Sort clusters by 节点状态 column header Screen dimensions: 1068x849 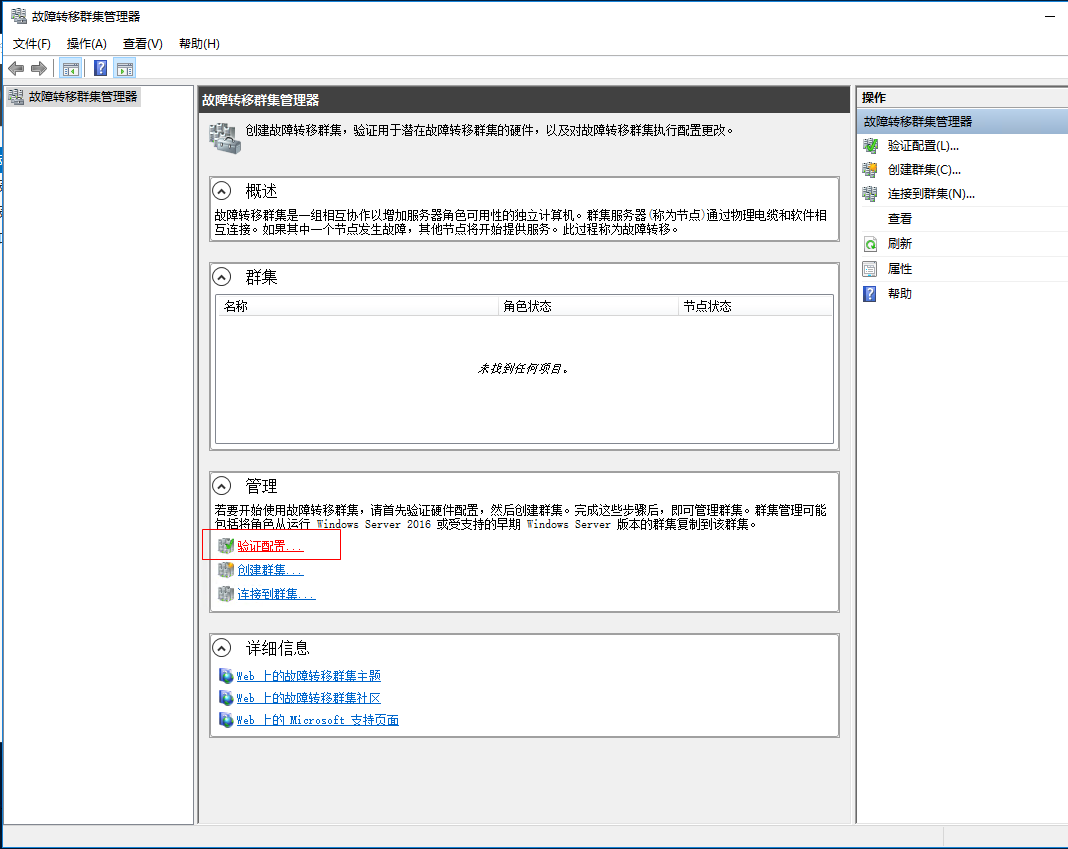click(x=755, y=306)
